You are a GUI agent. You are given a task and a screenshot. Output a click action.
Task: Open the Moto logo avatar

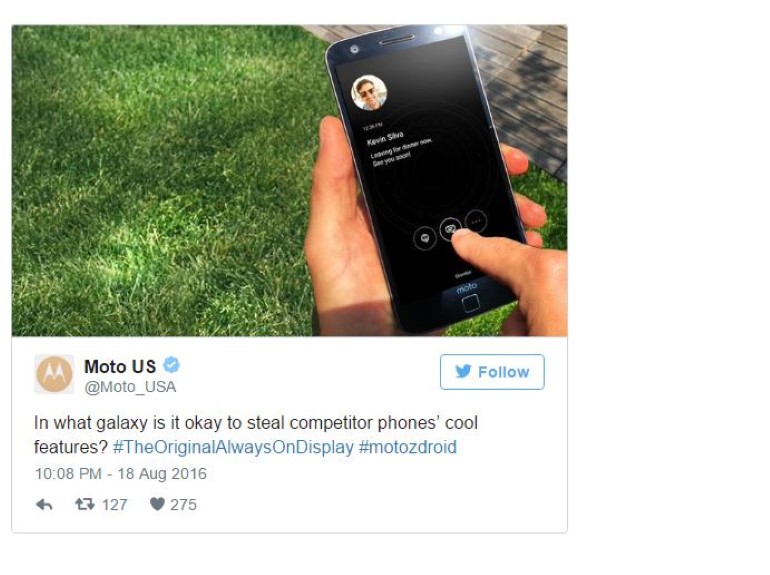54,374
